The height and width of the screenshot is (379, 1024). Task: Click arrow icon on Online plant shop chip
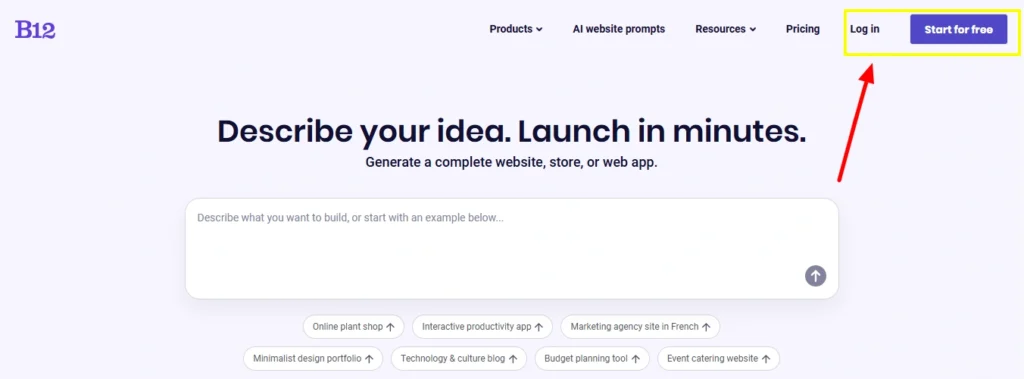pyautogui.click(x=391, y=327)
